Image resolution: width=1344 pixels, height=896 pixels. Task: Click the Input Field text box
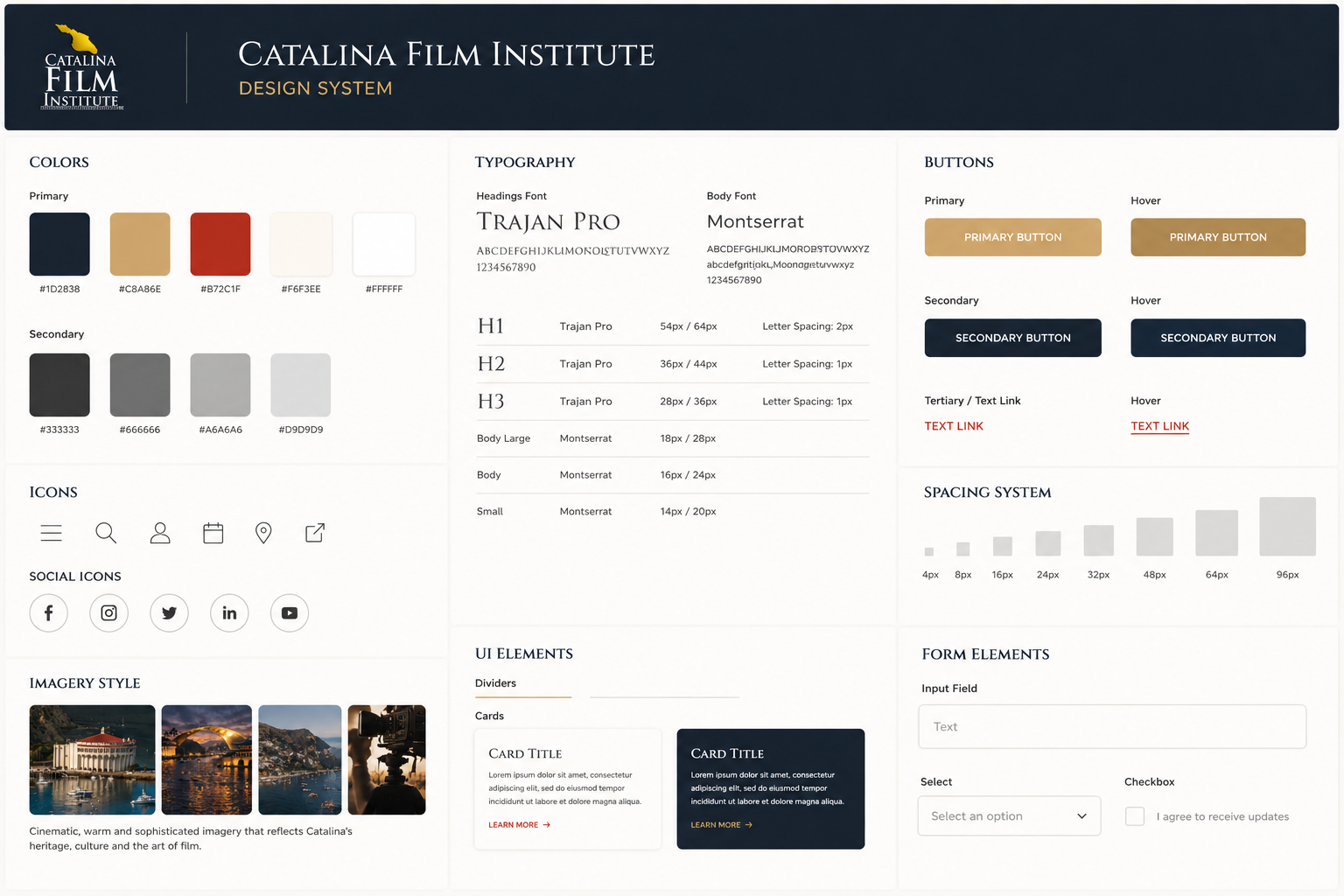[x=1112, y=726]
